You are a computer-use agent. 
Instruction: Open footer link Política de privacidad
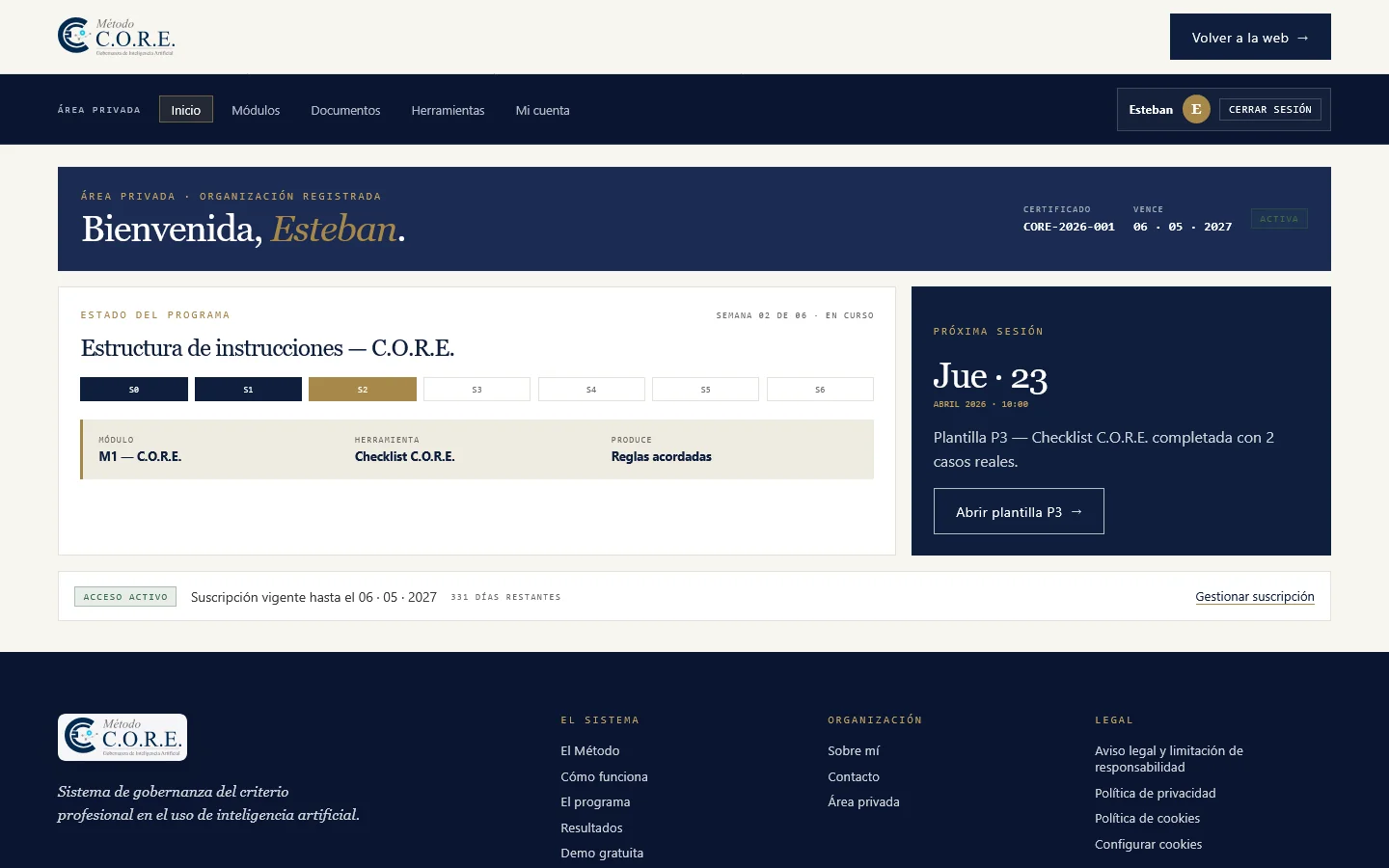pos(1156,793)
